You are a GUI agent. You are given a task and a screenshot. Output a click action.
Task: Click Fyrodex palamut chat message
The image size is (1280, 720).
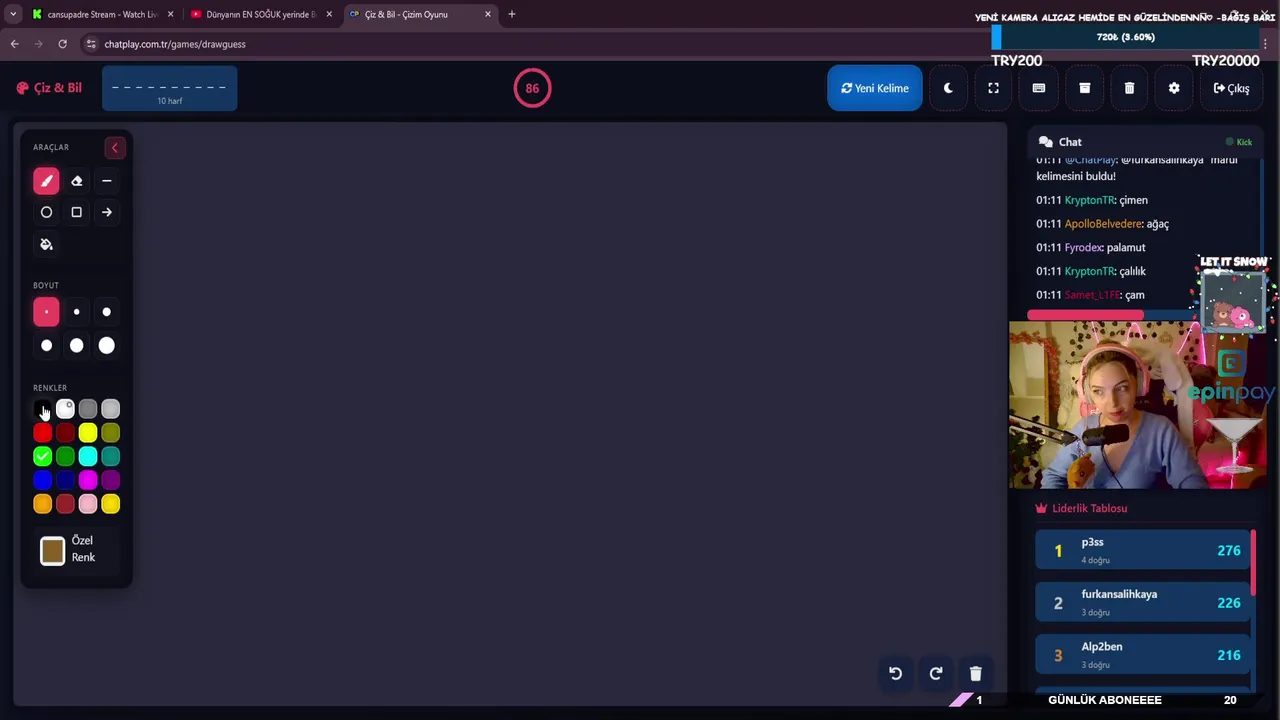(x=1091, y=248)
